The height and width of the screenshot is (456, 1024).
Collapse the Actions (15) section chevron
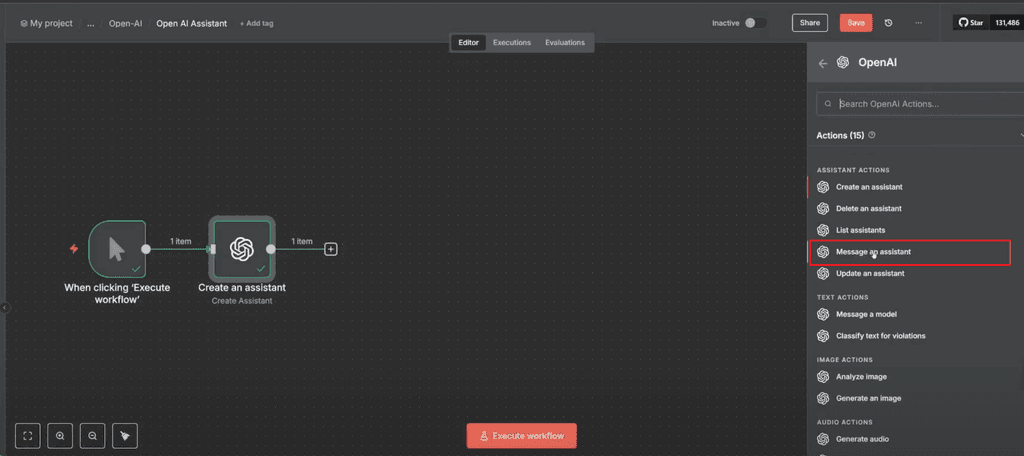click(x=1020, y=135)
